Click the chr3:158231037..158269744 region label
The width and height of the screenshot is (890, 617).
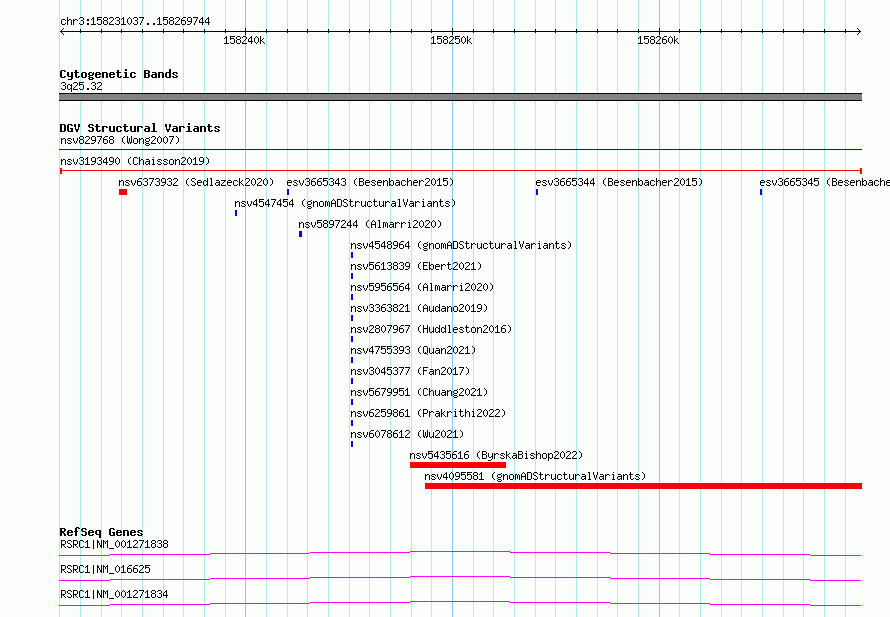[x=135, y=22]
